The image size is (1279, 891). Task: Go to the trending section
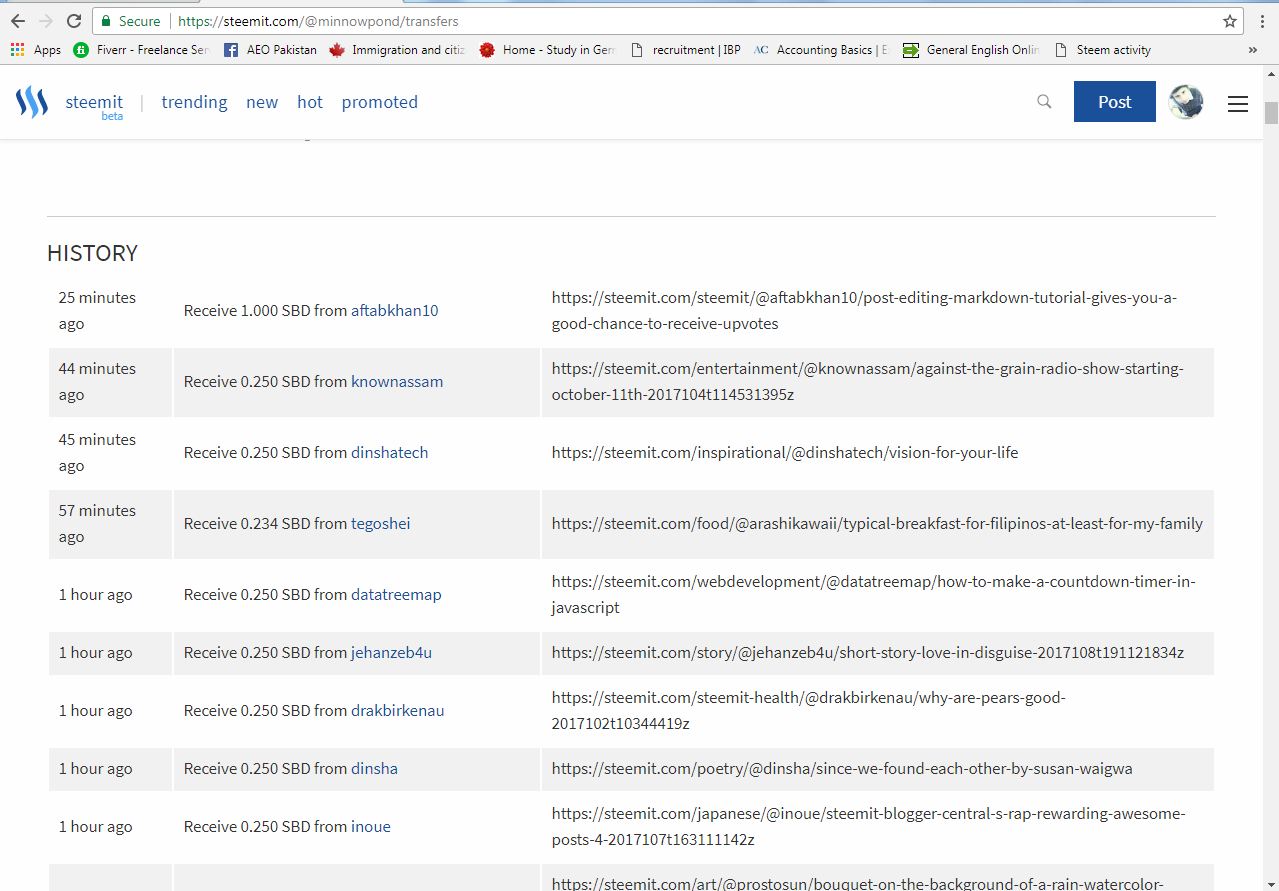(194, 102)
